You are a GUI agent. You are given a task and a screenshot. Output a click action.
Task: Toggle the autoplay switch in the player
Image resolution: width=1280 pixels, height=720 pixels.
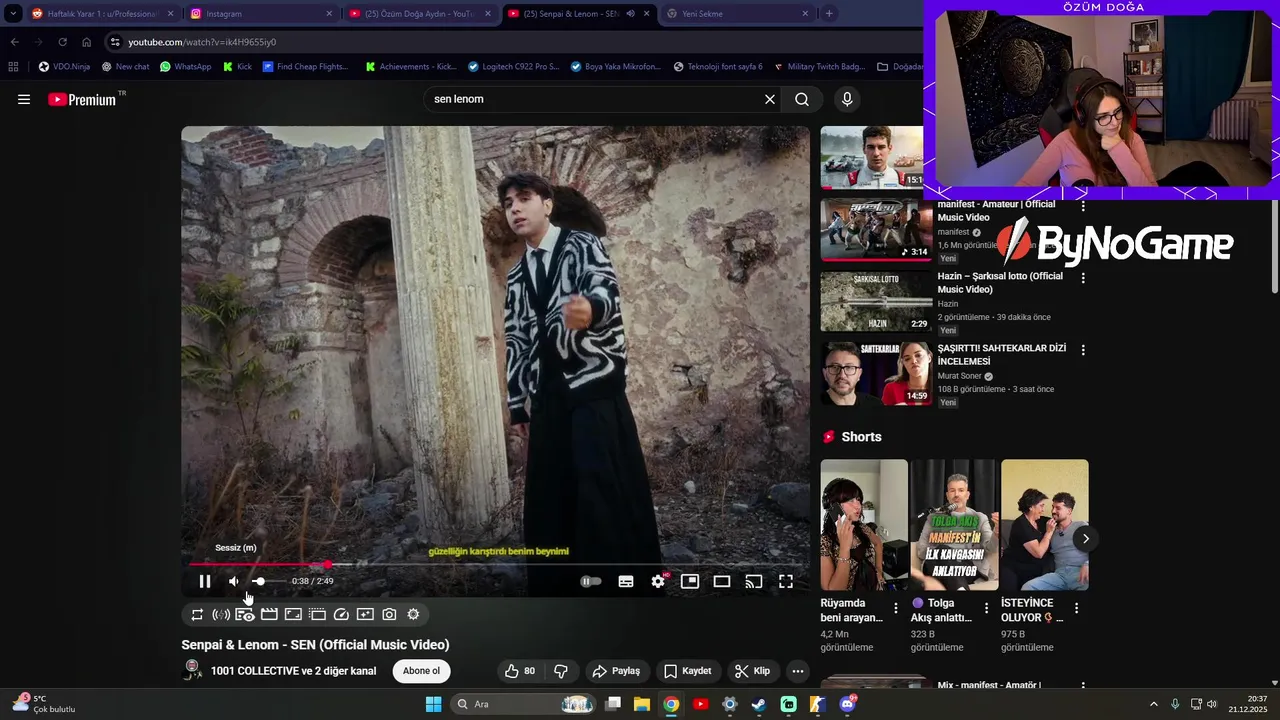592,581
